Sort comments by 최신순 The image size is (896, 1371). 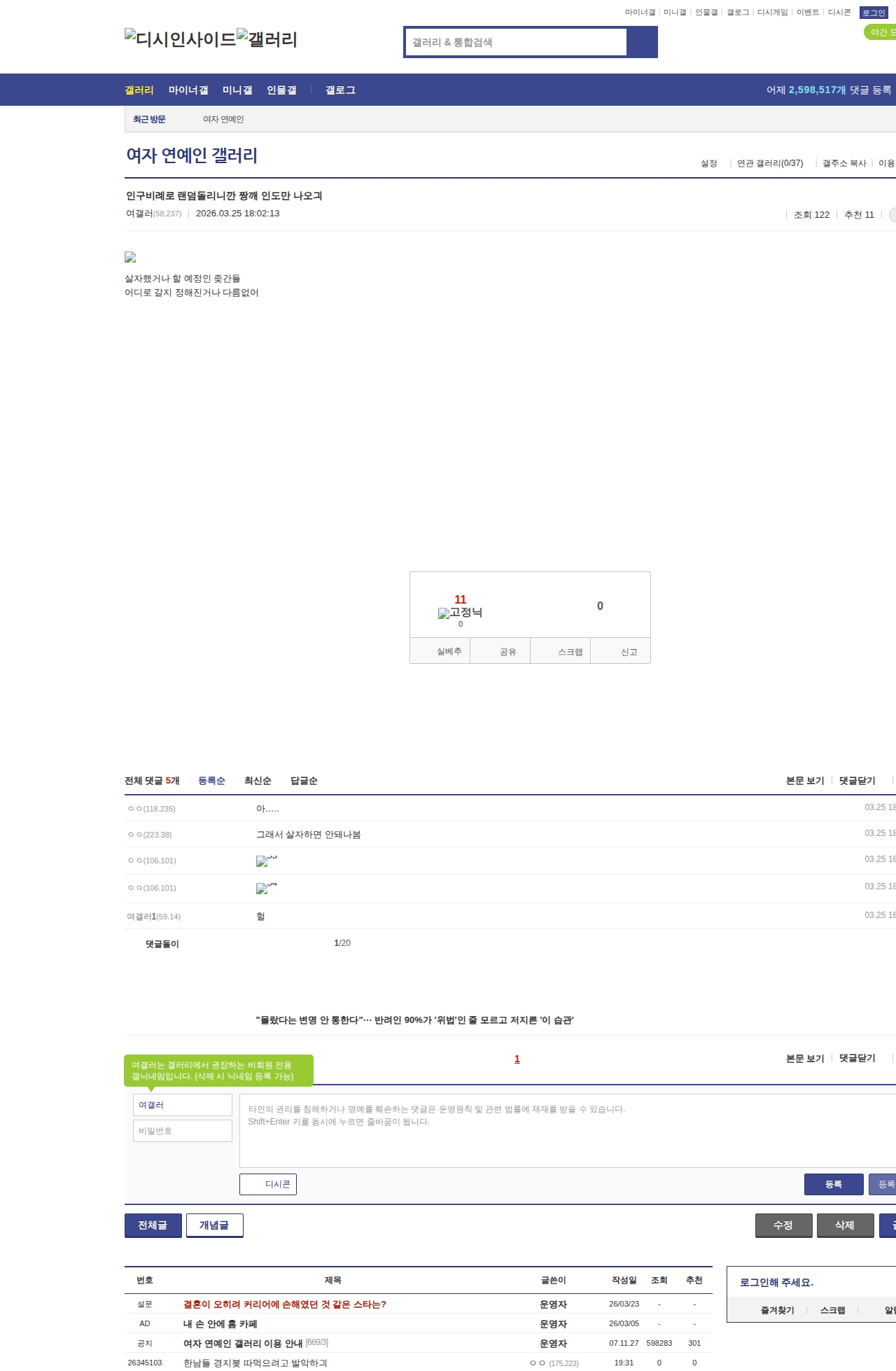258,781
